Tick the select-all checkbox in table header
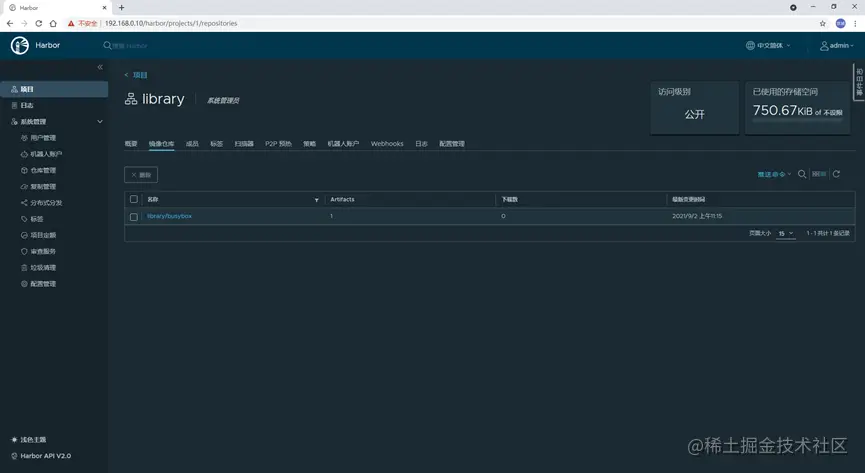 [x=134, y=199]
